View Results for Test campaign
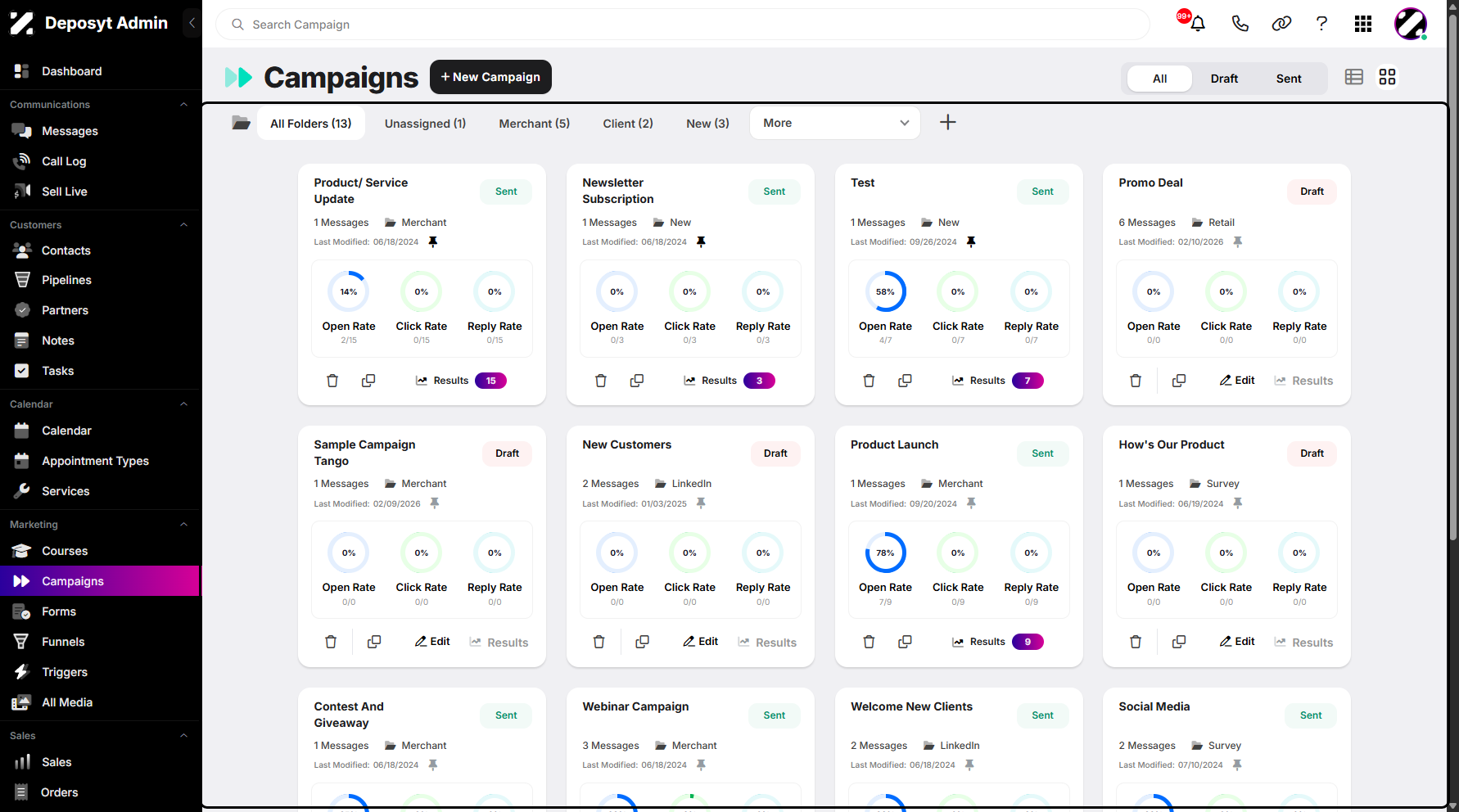Screen dimensions: 1459x812 coord(997,381)
